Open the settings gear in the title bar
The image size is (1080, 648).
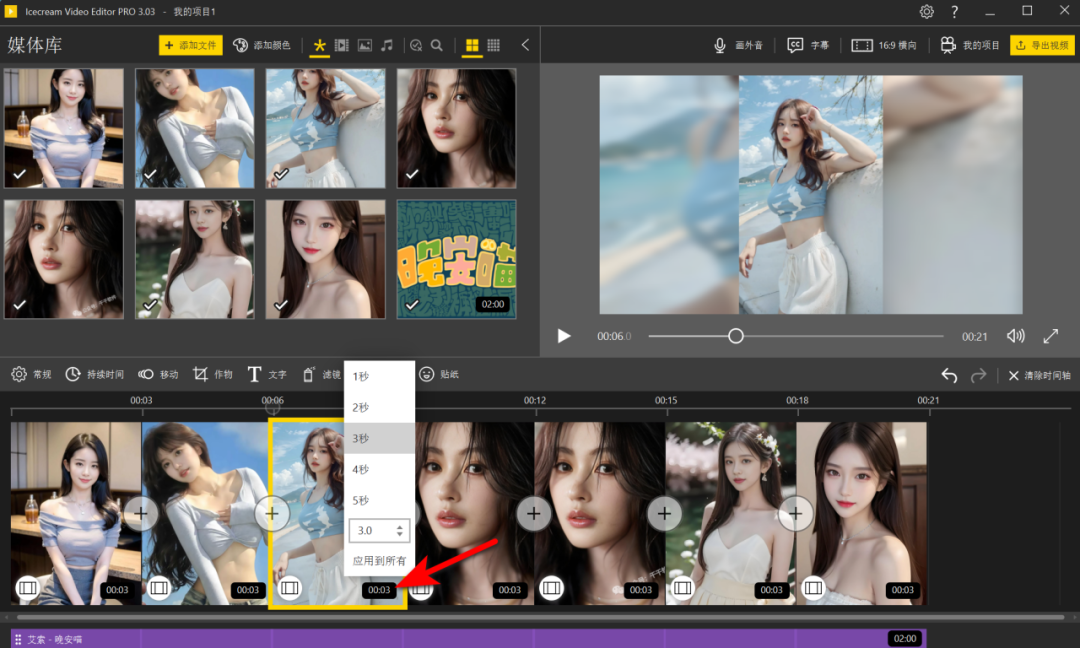pyautogui.click(x=926, y=12)
